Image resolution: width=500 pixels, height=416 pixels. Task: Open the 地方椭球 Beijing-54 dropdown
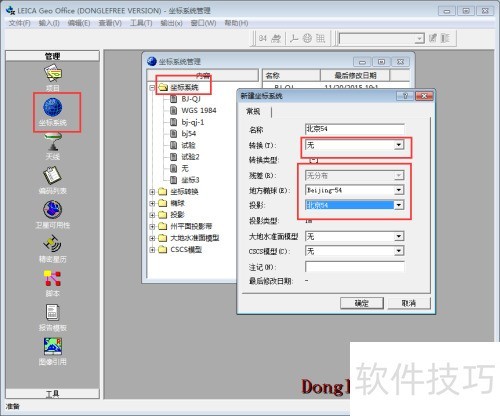399,190
